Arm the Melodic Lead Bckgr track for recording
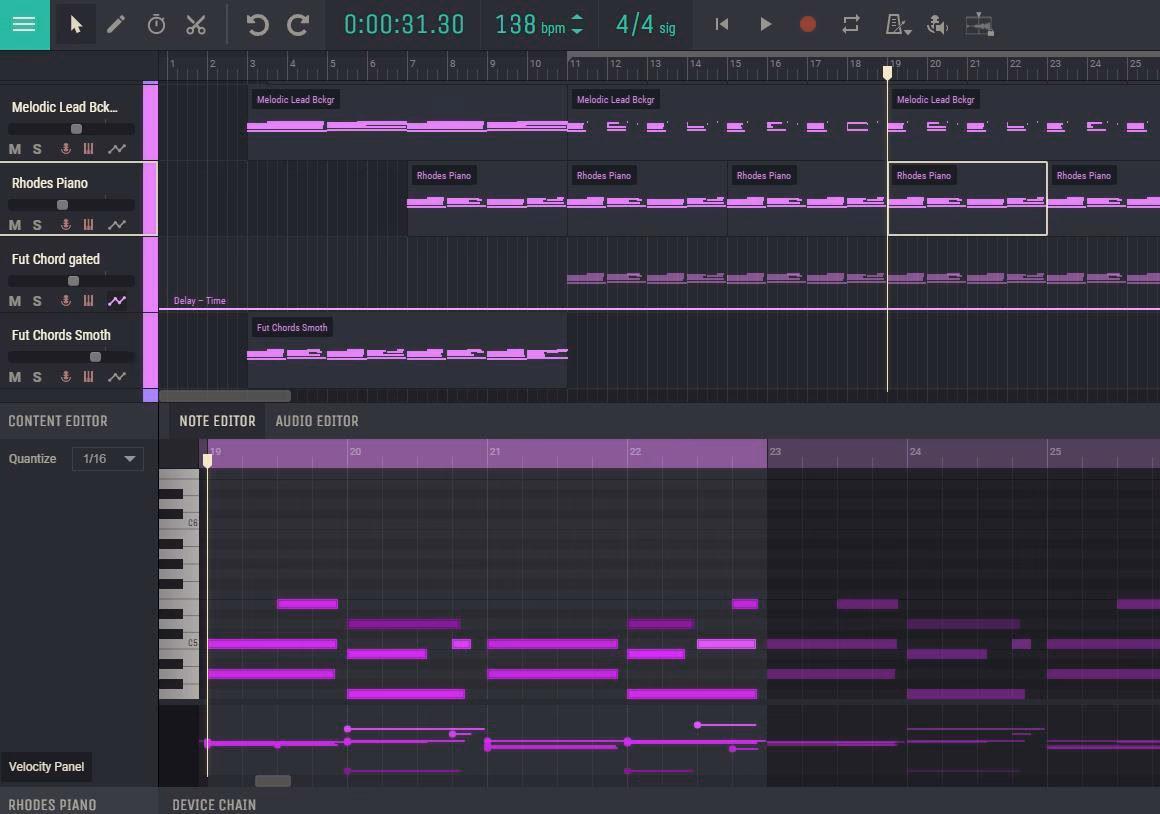The image size is (1160, 814). click(x=66, y=149)
